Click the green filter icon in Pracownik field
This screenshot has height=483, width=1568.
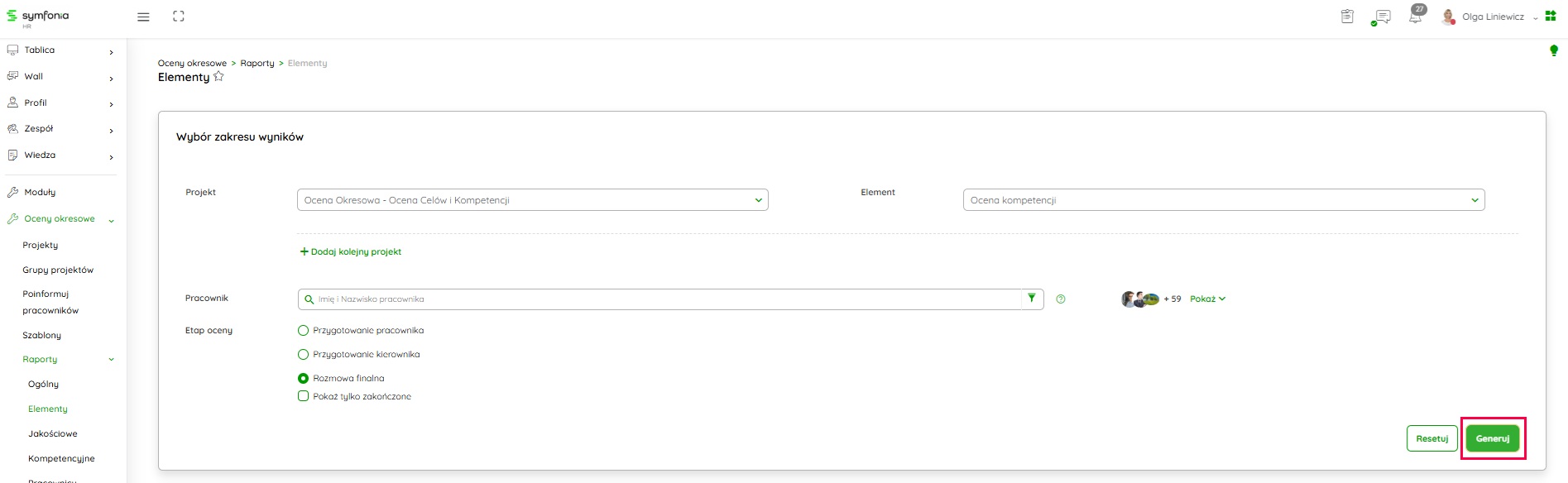pyautogui.click(x=1032, y=299)
